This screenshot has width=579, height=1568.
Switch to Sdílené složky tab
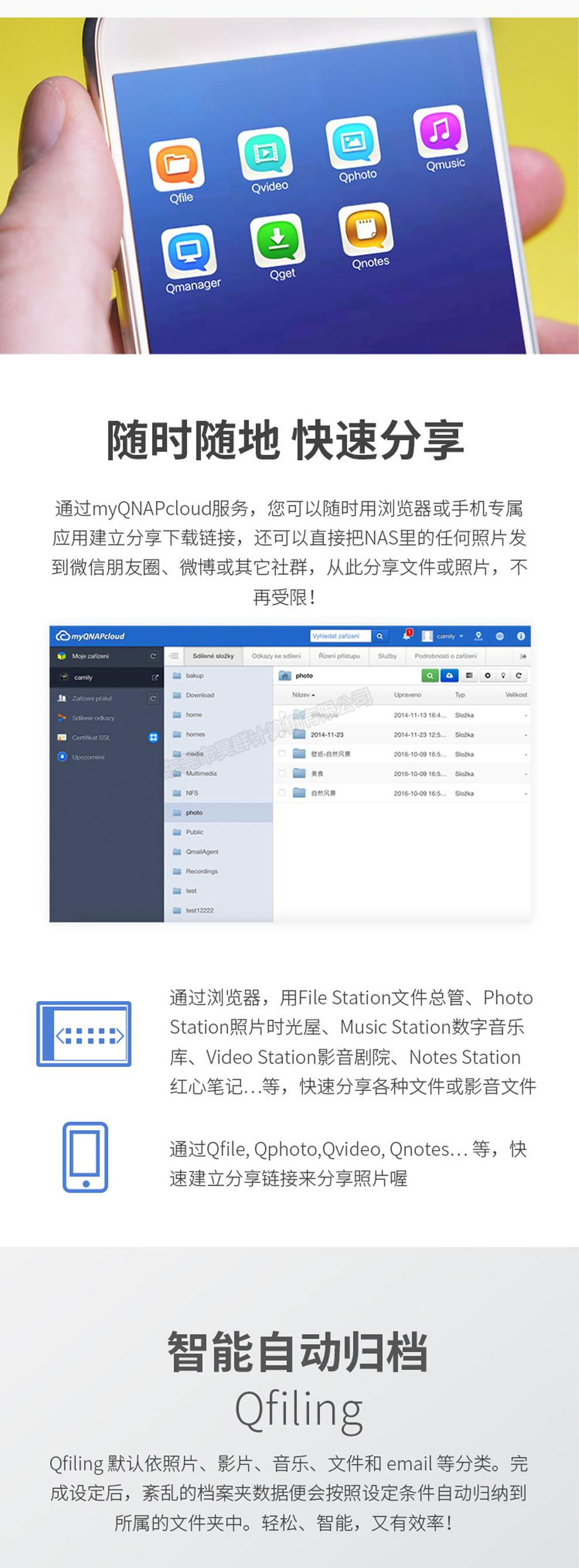(x=213, y=656)
